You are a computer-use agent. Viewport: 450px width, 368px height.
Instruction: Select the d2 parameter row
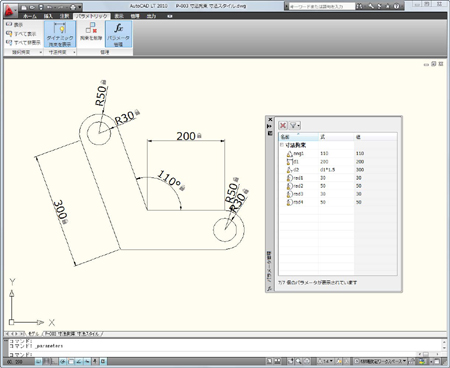pyautogui.click(x=338, y=170)
